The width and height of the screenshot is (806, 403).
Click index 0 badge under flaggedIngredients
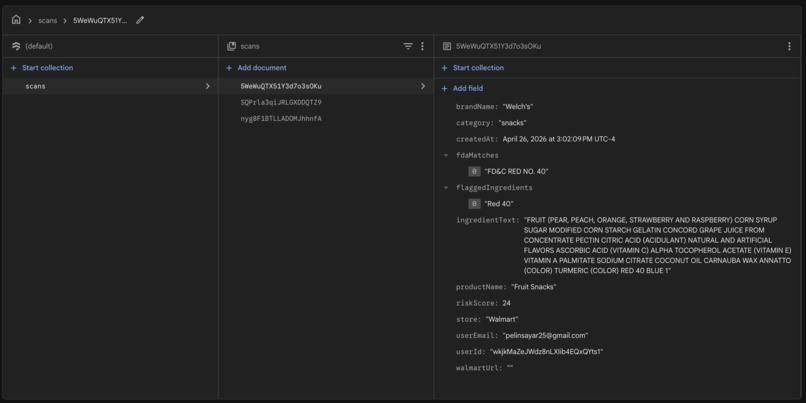pos(474,204)
